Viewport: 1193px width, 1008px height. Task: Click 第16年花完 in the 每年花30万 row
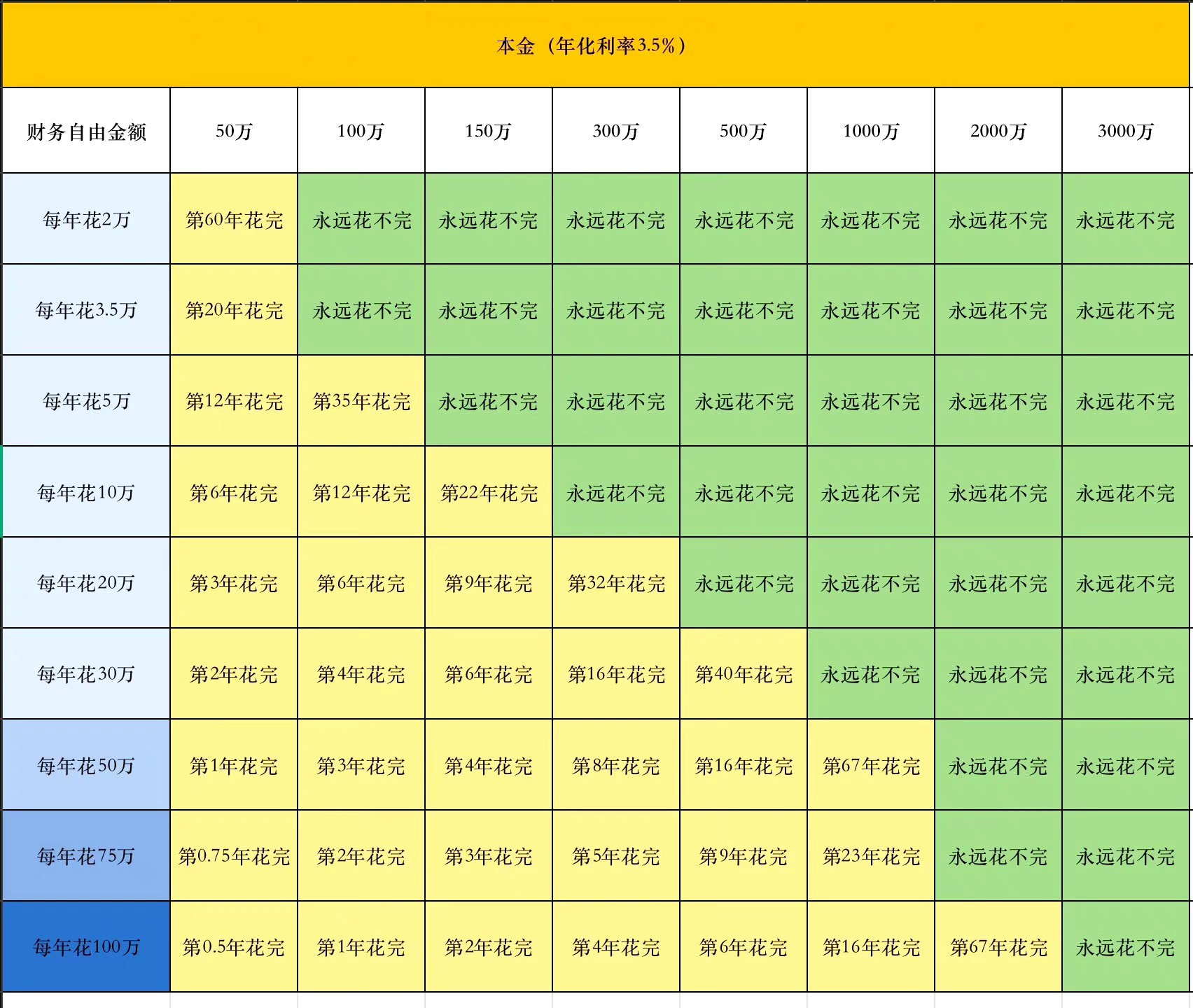(616, 674)
